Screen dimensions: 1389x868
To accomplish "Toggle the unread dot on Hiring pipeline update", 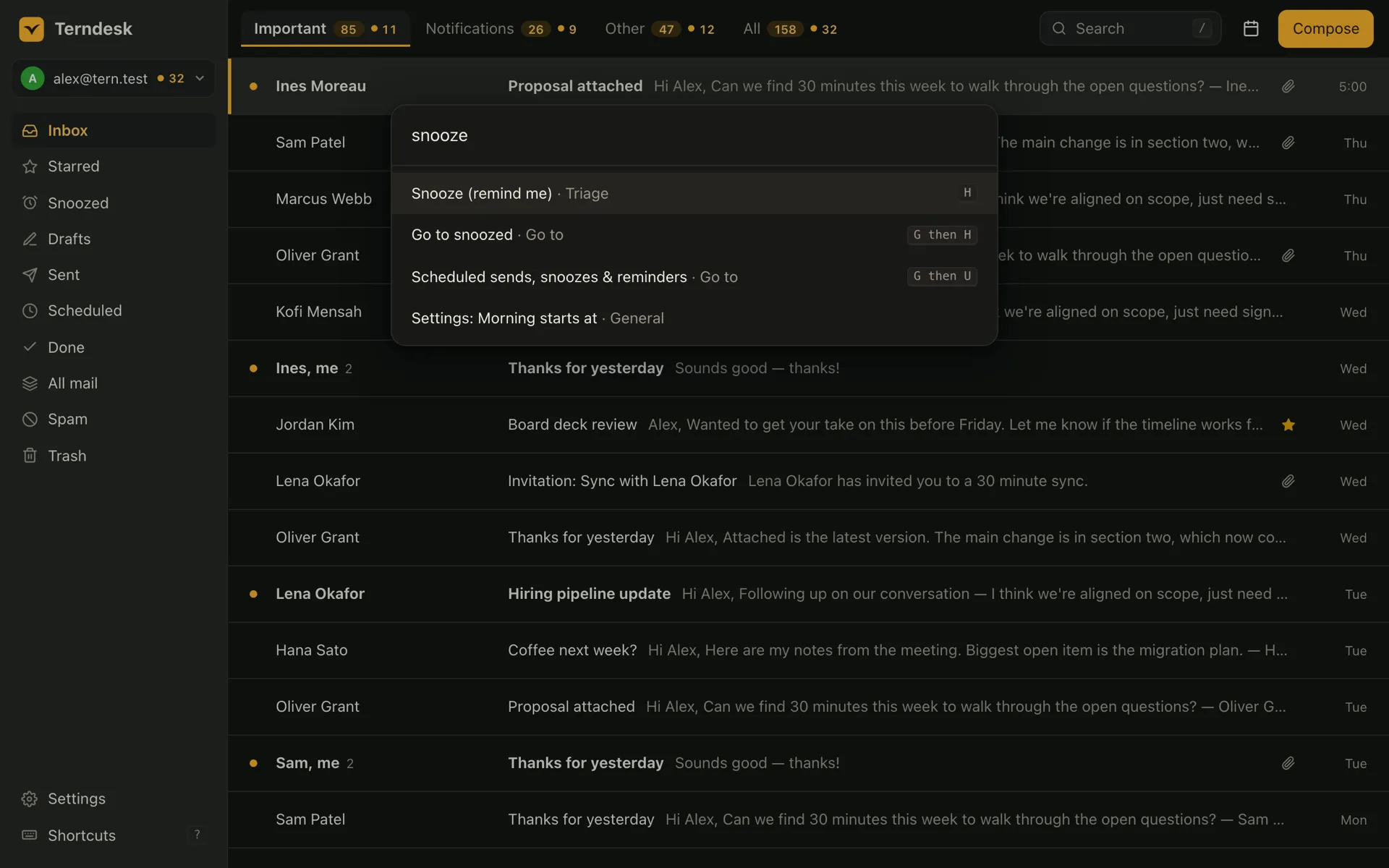I will 253,594.
